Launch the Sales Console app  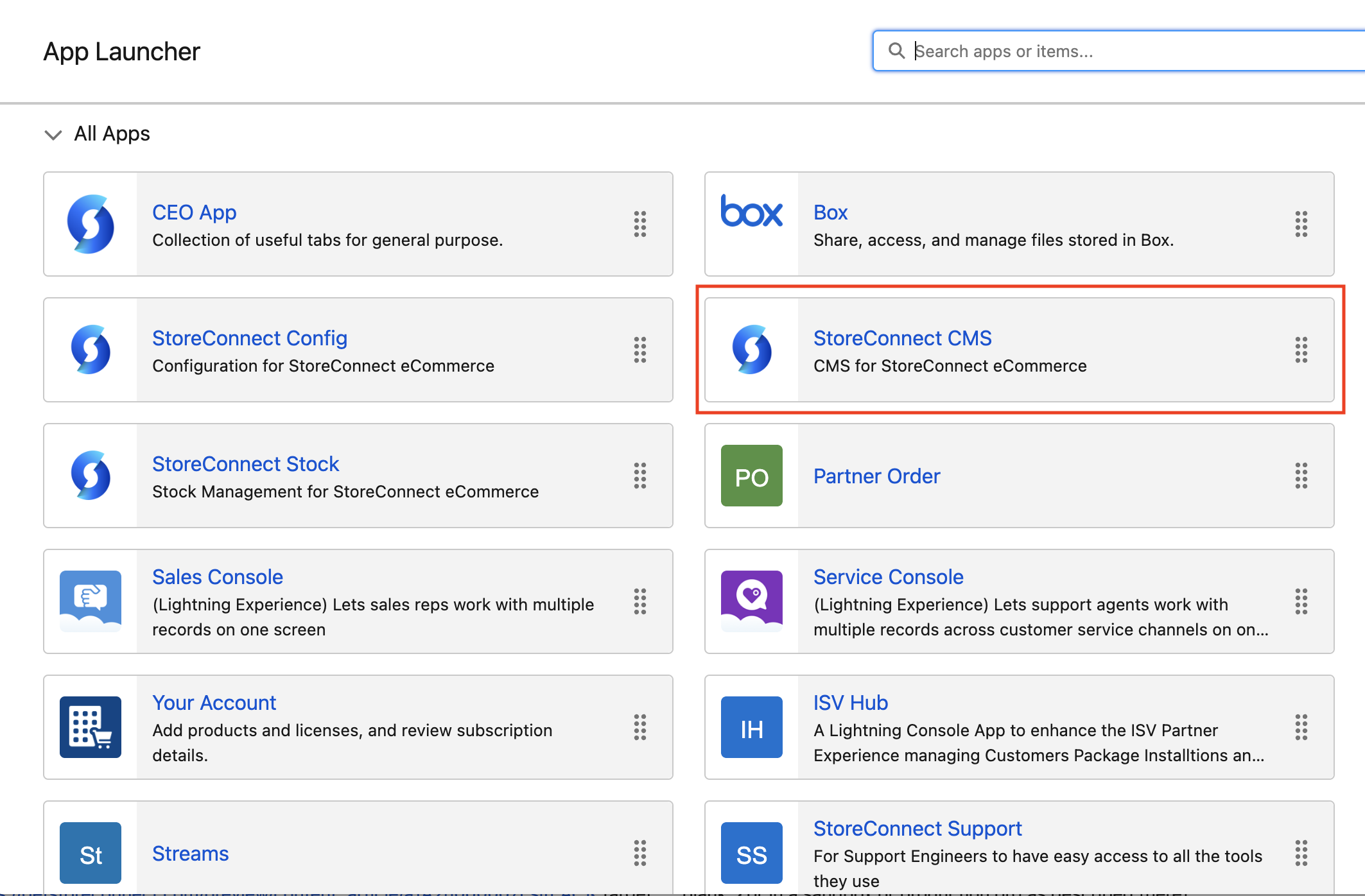point(218,577)
